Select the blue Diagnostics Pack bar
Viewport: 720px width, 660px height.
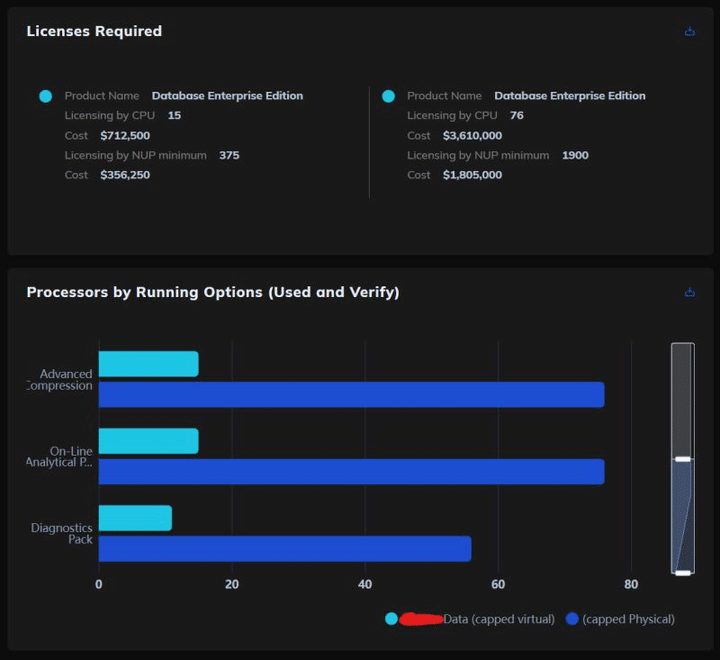click(x=284, y=549)
